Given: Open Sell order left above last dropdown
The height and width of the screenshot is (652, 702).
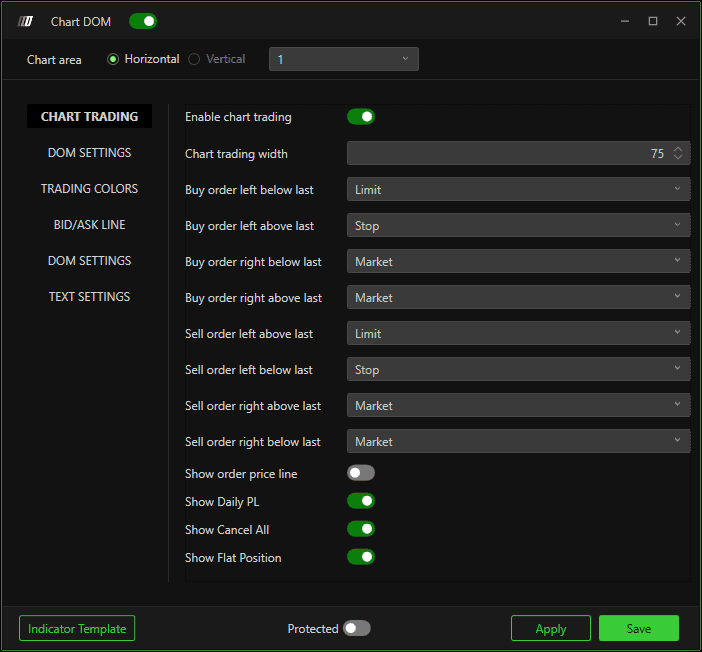Looking at the screenshot, I should click(x=518, y=333).
